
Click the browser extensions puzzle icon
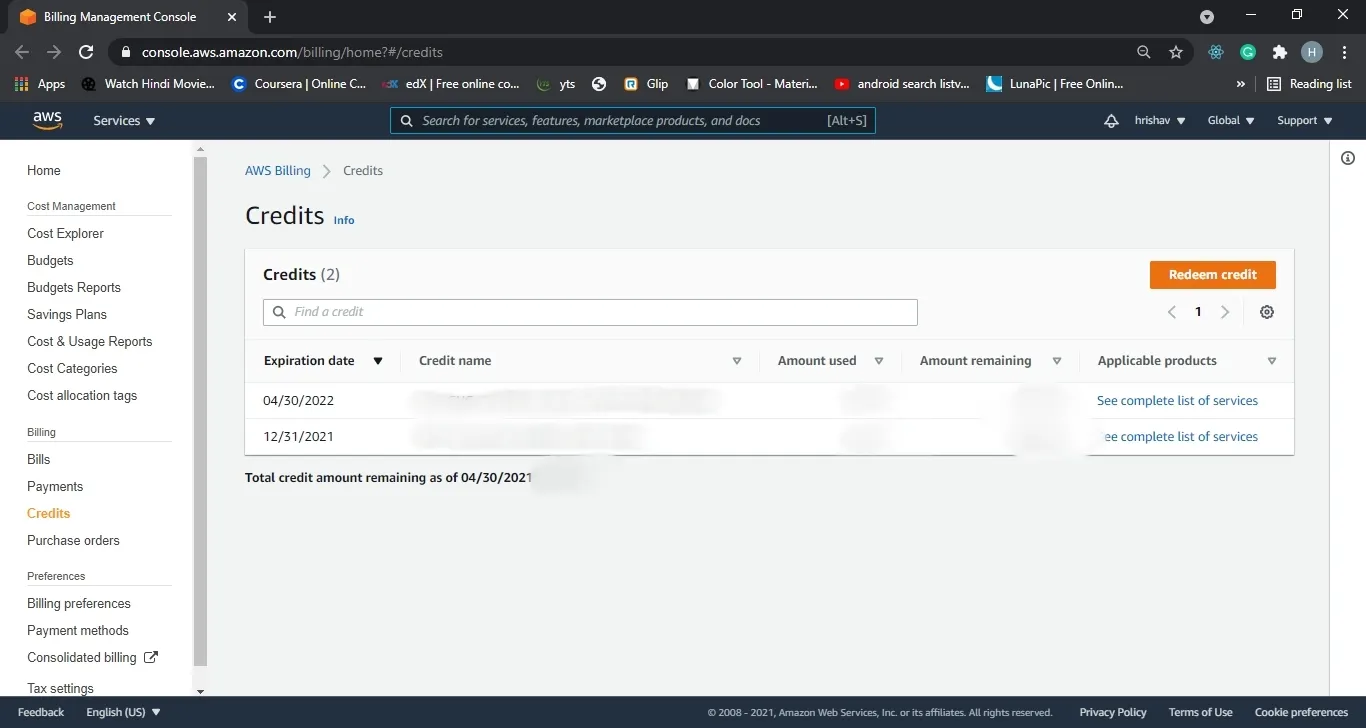(x=1280, y=52)
